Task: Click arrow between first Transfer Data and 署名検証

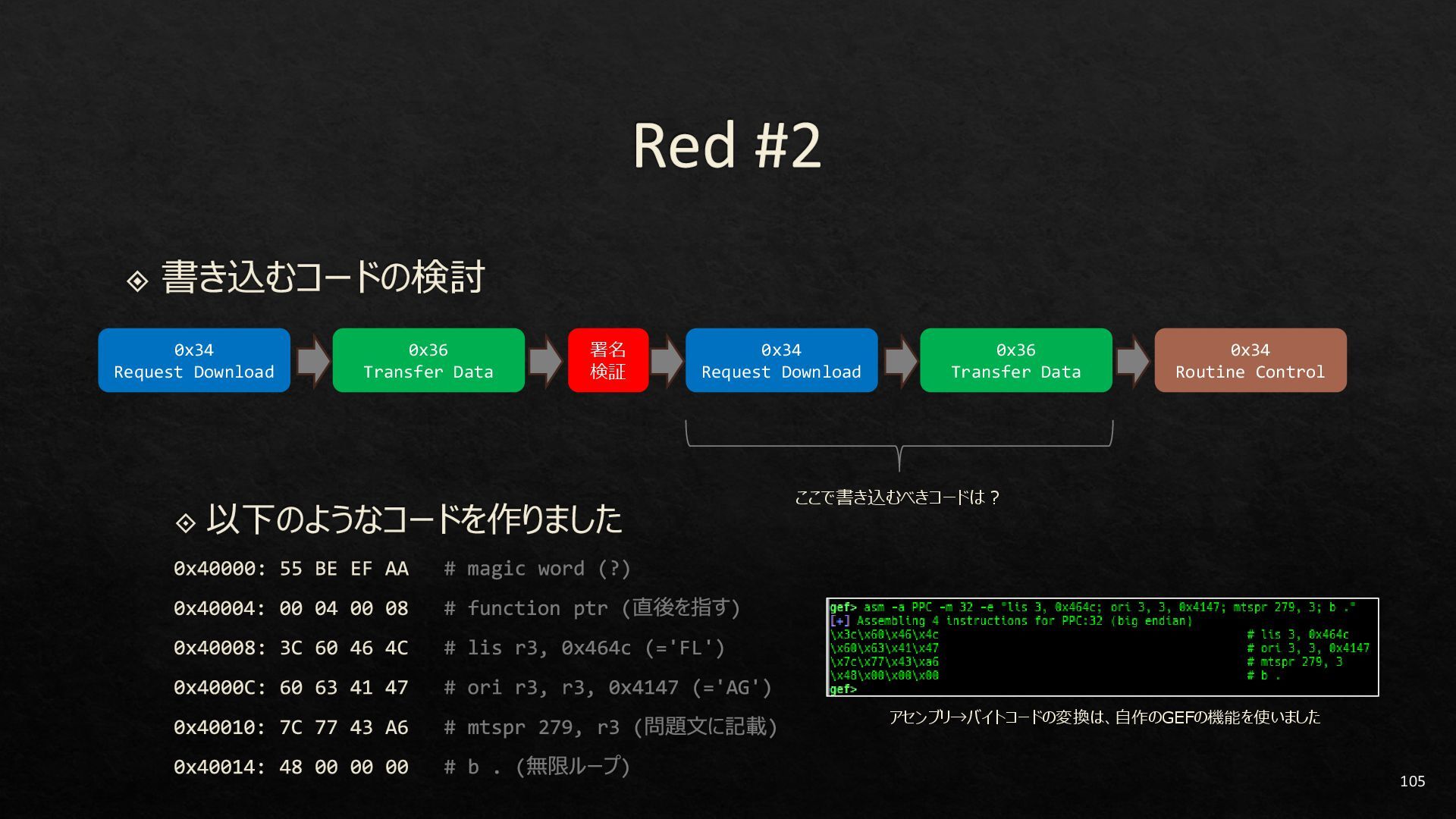Action: tap(545, 361)
